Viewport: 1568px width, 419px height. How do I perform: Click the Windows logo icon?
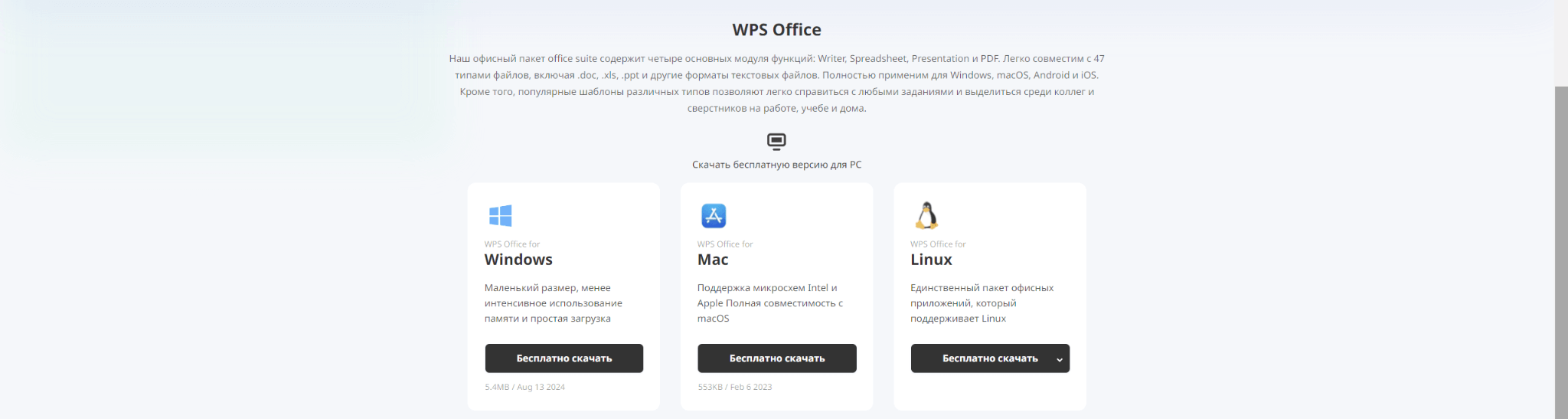pos(500,216)
